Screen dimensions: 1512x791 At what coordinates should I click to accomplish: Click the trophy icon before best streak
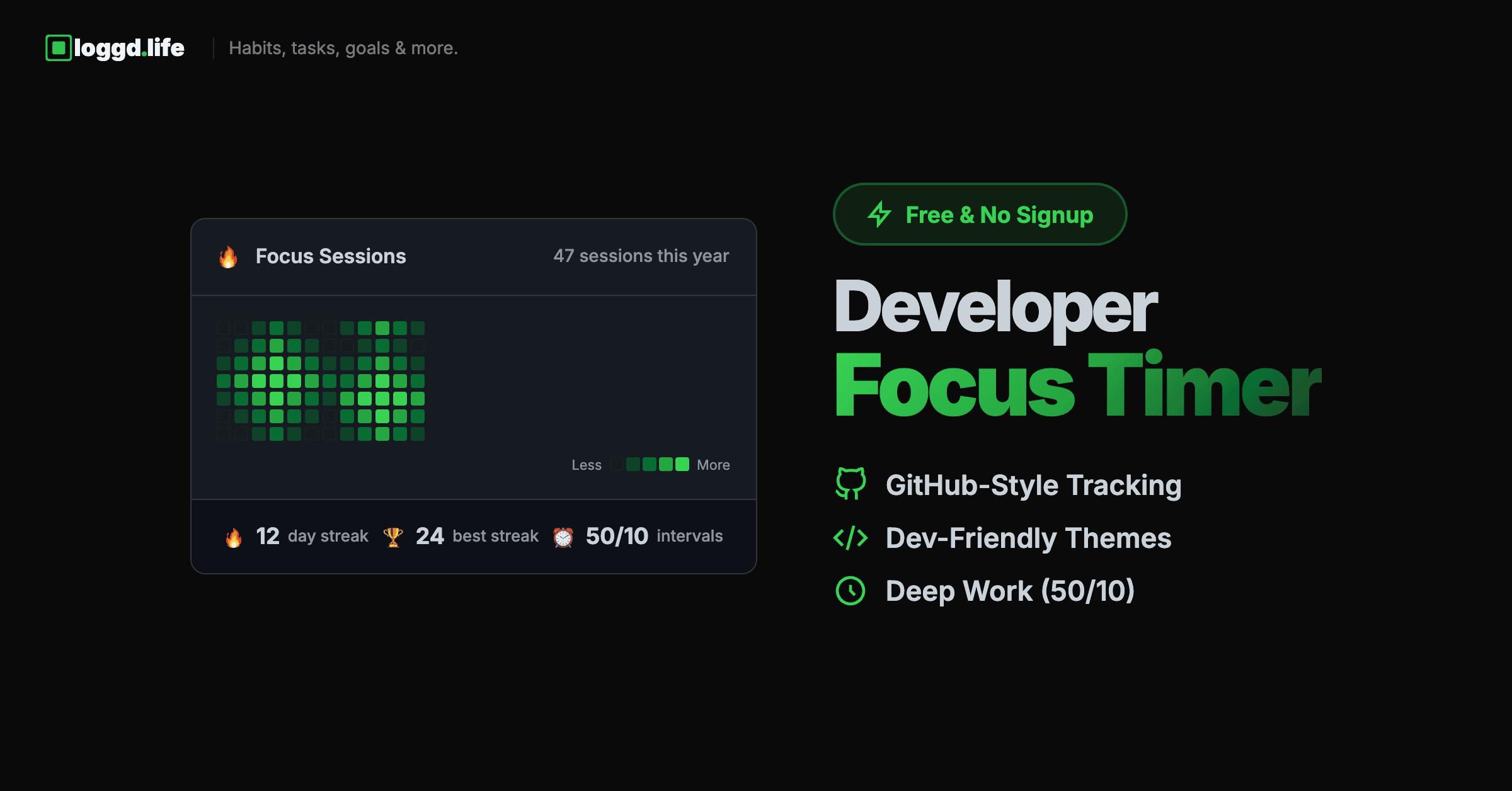pos(393,537)
